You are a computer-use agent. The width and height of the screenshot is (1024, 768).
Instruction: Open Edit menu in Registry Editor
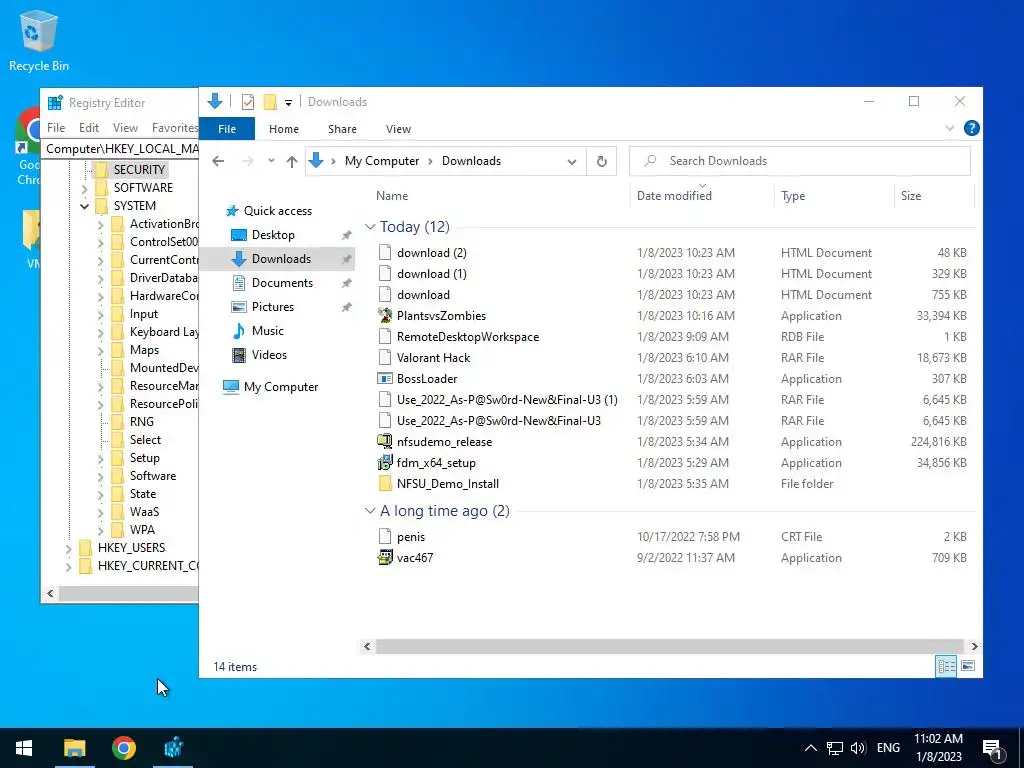click(89, 128)
